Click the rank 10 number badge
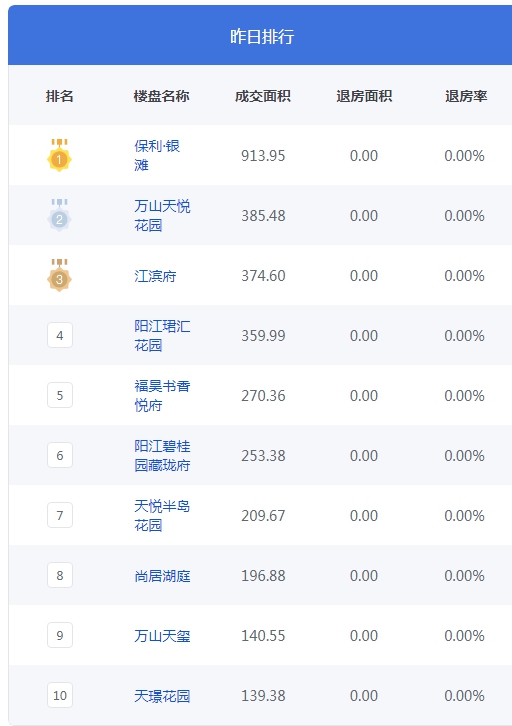The width and height of the screenshot is (512, 726). [x=60, y=695]
